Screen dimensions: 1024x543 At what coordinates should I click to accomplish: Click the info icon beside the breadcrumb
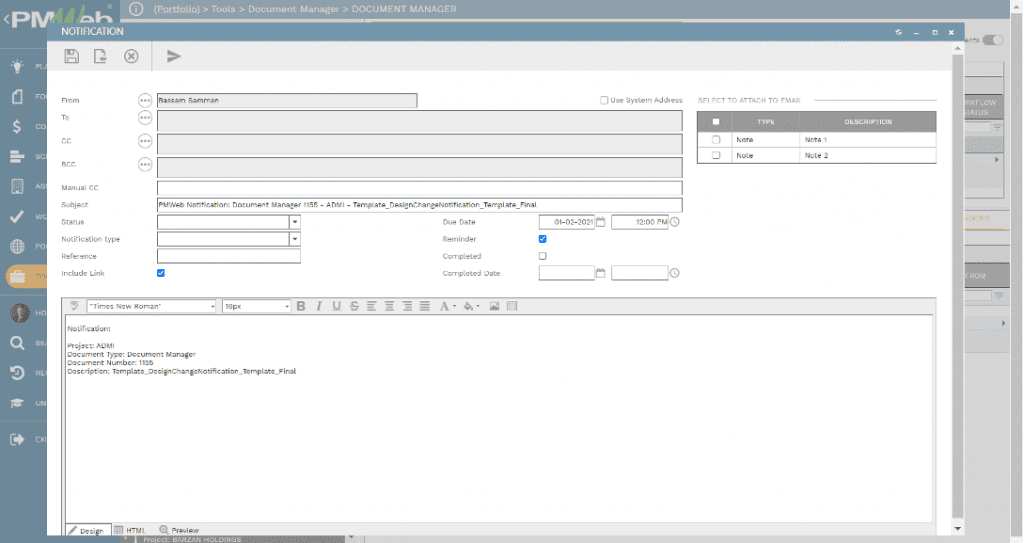coord(136,9)
